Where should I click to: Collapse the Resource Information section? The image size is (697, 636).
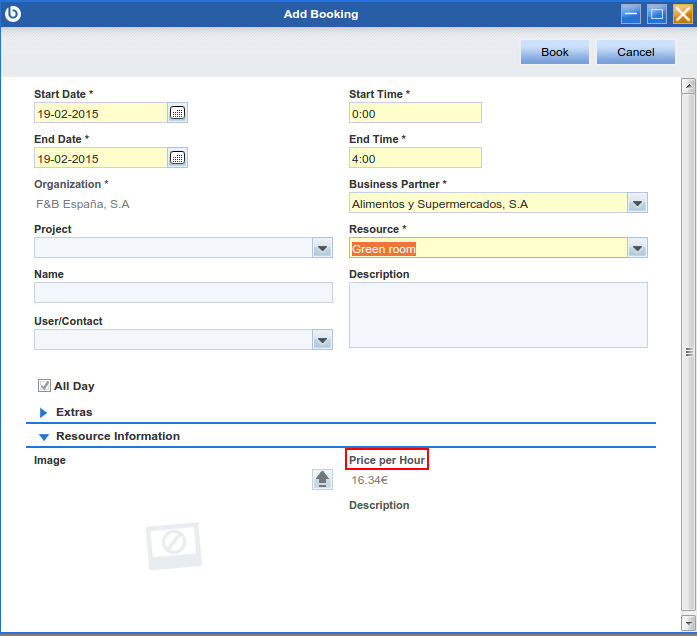click(43, 437)
